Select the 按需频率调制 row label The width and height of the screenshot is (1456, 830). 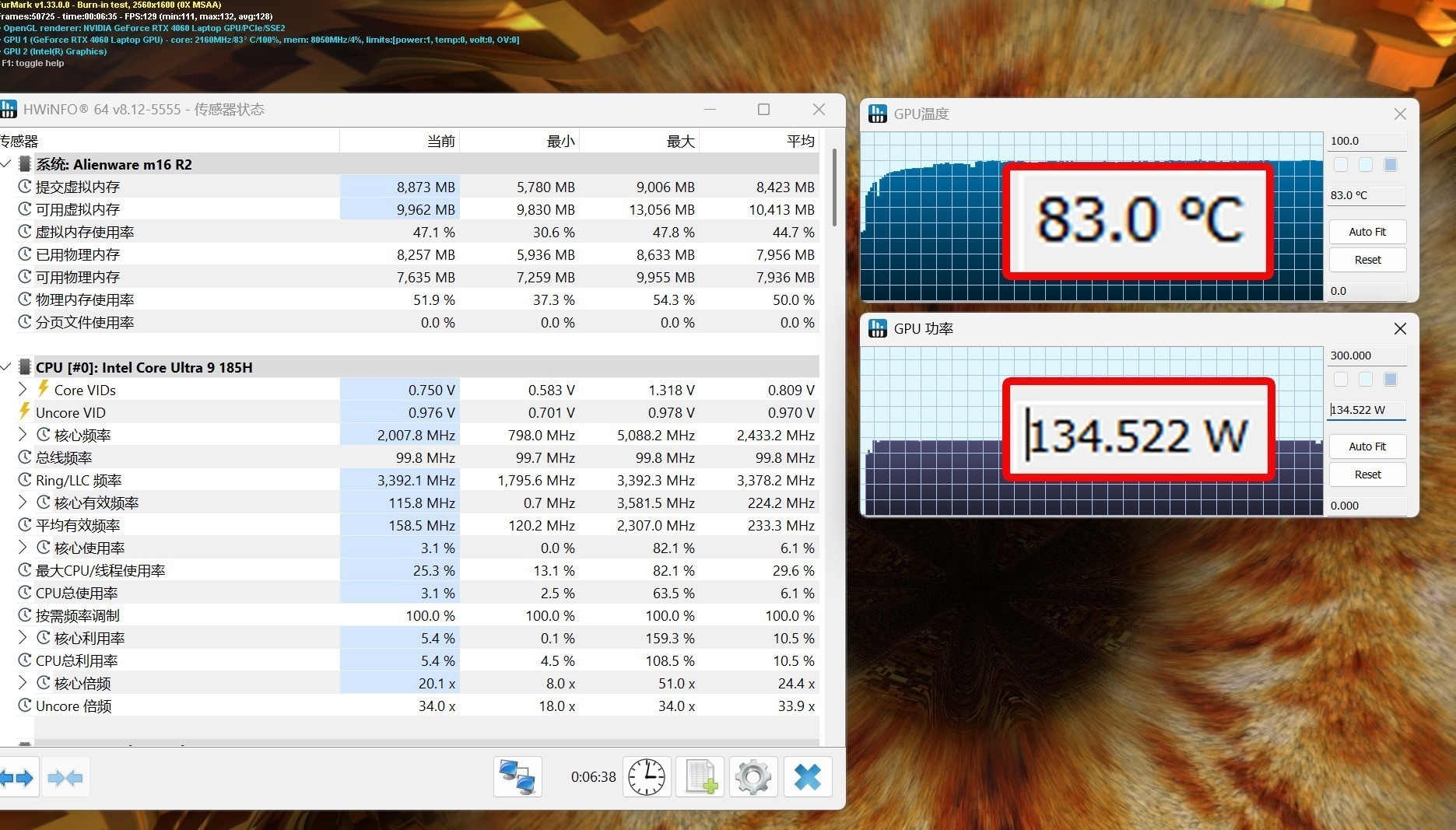coord(78,615)
